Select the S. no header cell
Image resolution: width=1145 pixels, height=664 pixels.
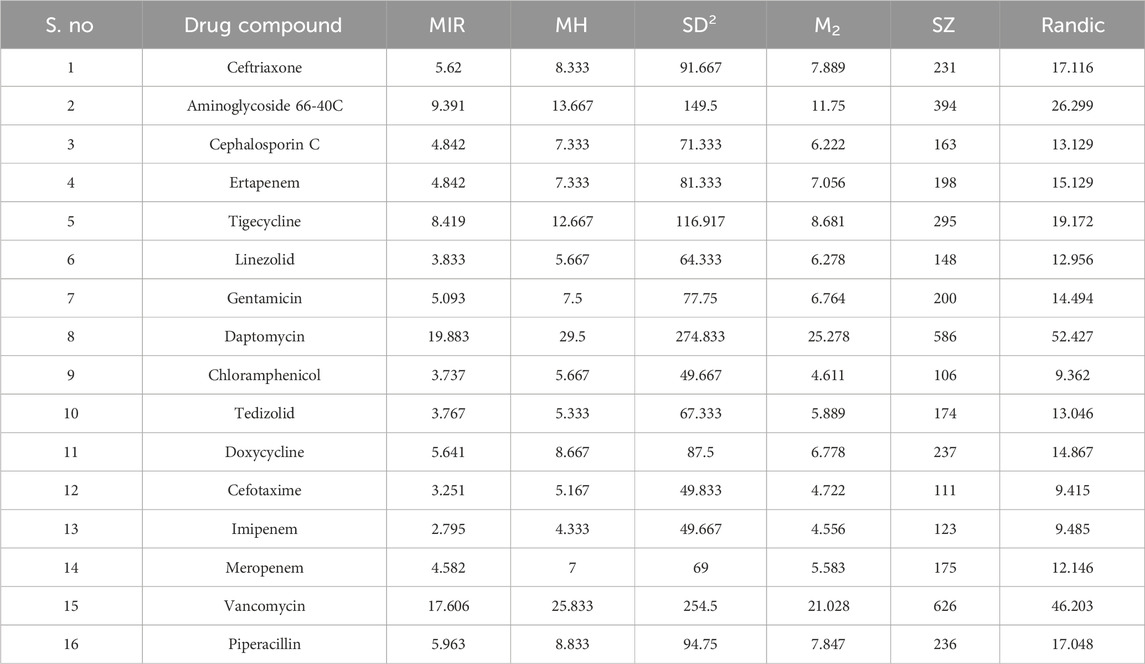71,25
